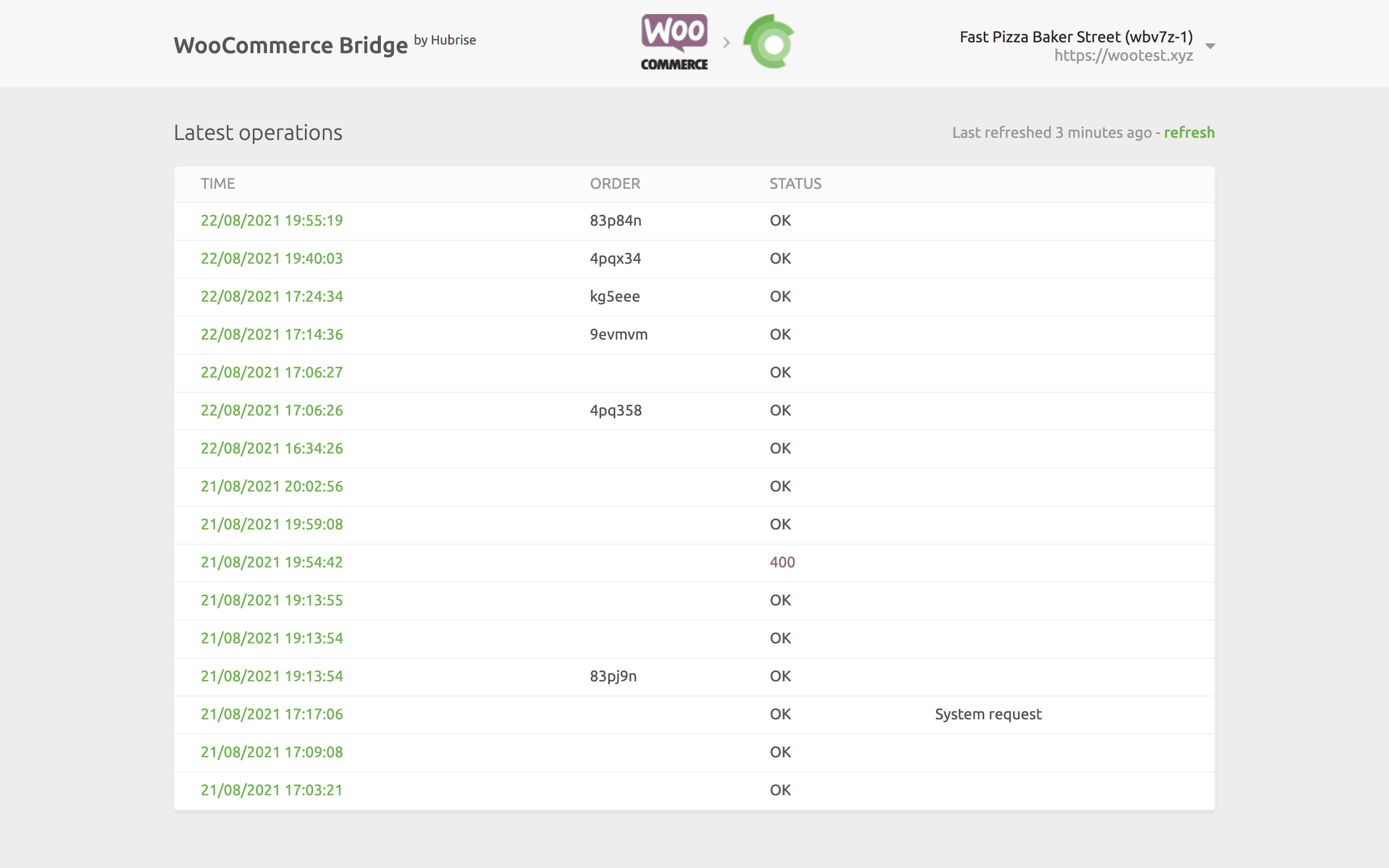
Task: Open the https://wootest.xyz store URL
Action: pyautogui.click(x=1123, y=55)
